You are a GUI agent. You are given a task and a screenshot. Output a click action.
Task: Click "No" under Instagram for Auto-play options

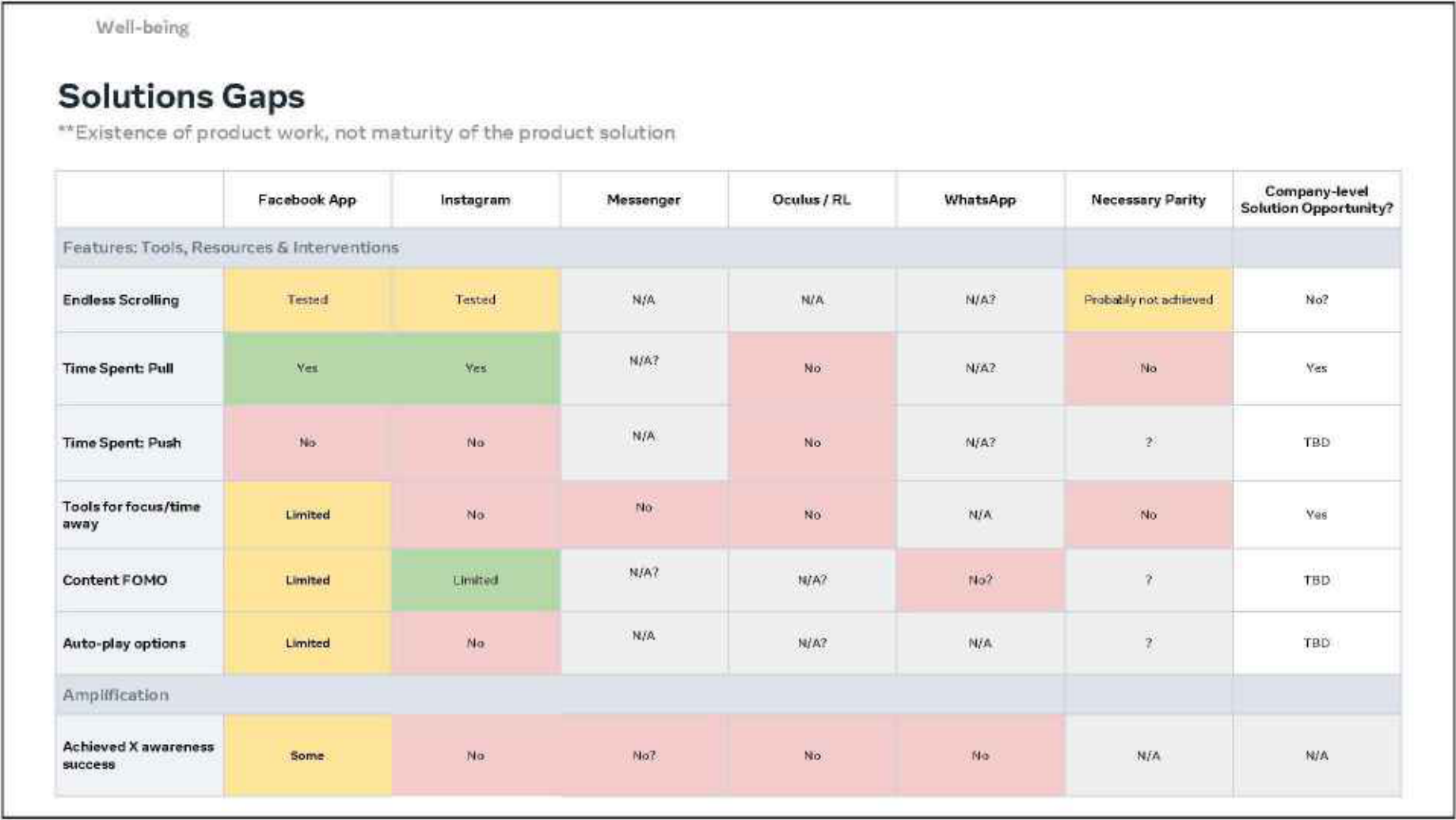[x=475, y=643]
